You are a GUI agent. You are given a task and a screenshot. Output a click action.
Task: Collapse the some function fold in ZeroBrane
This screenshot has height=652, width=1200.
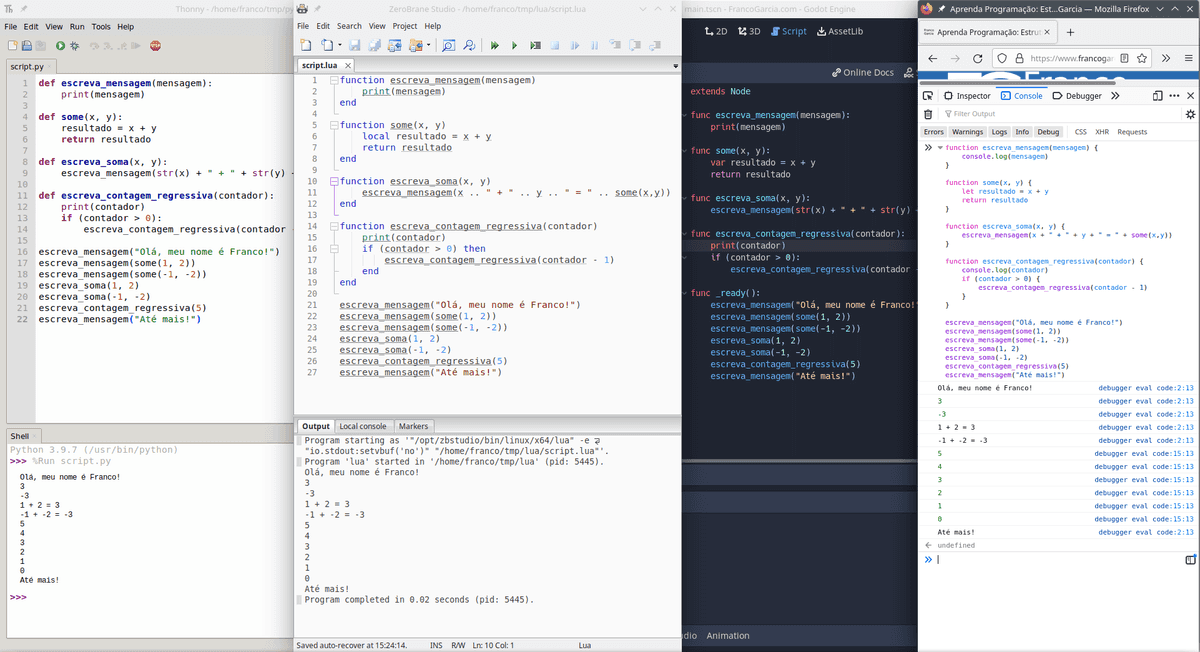click(x=334, y=125)
